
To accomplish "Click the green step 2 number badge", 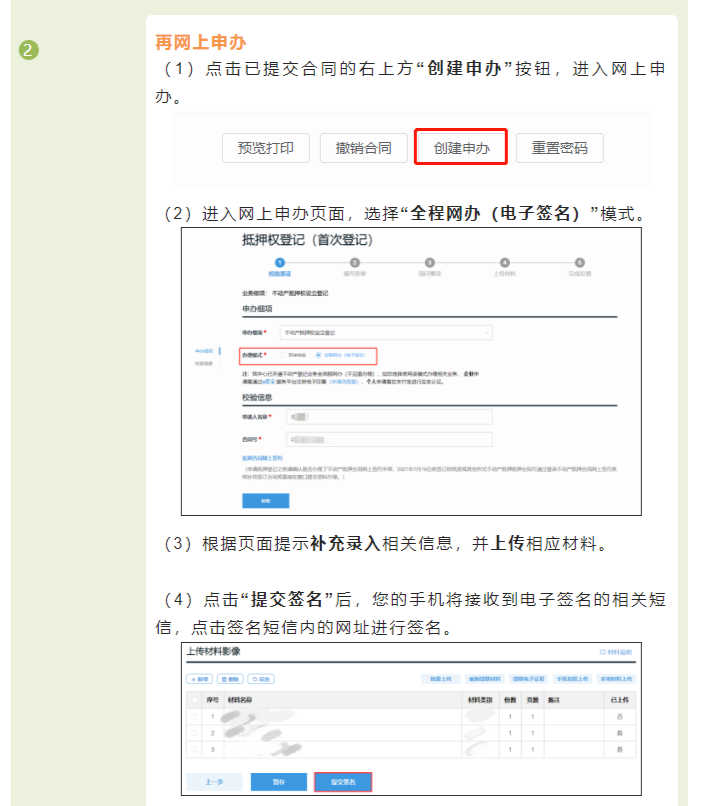I will [28, 50].
